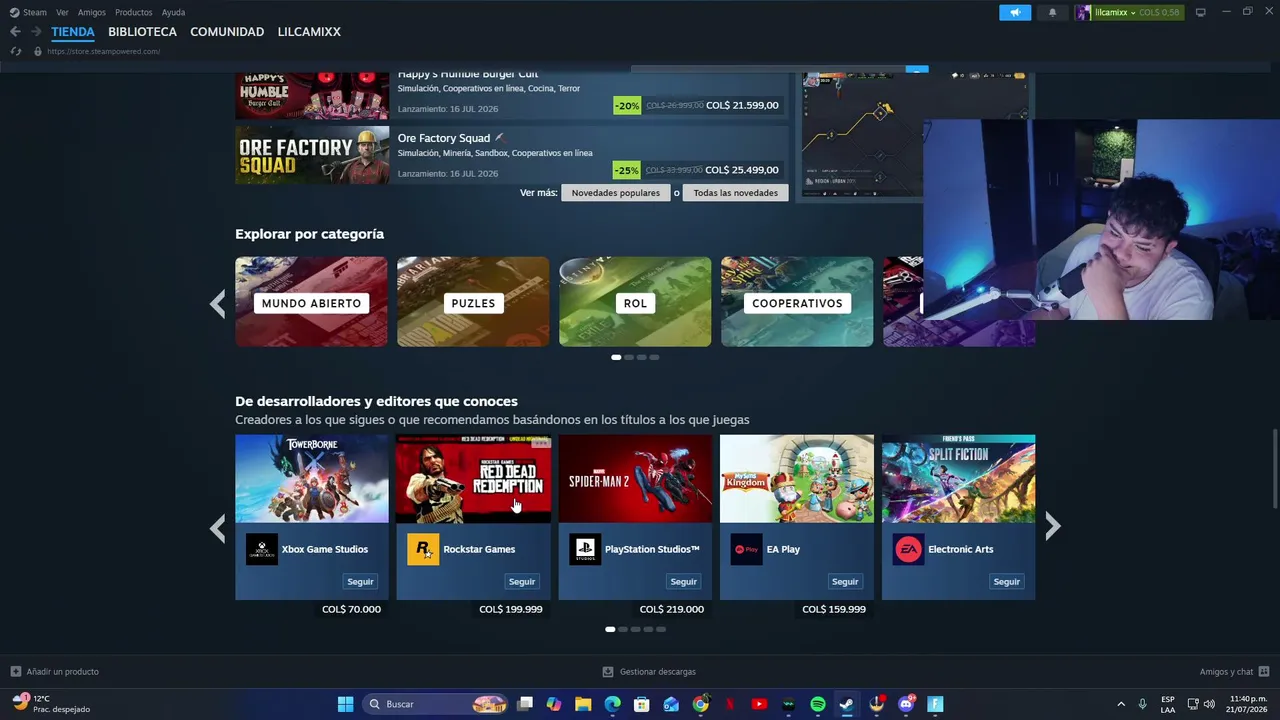Follow PlayStation Studios with Seguir
Screen dimensions: 1280x720
point(683,581)
